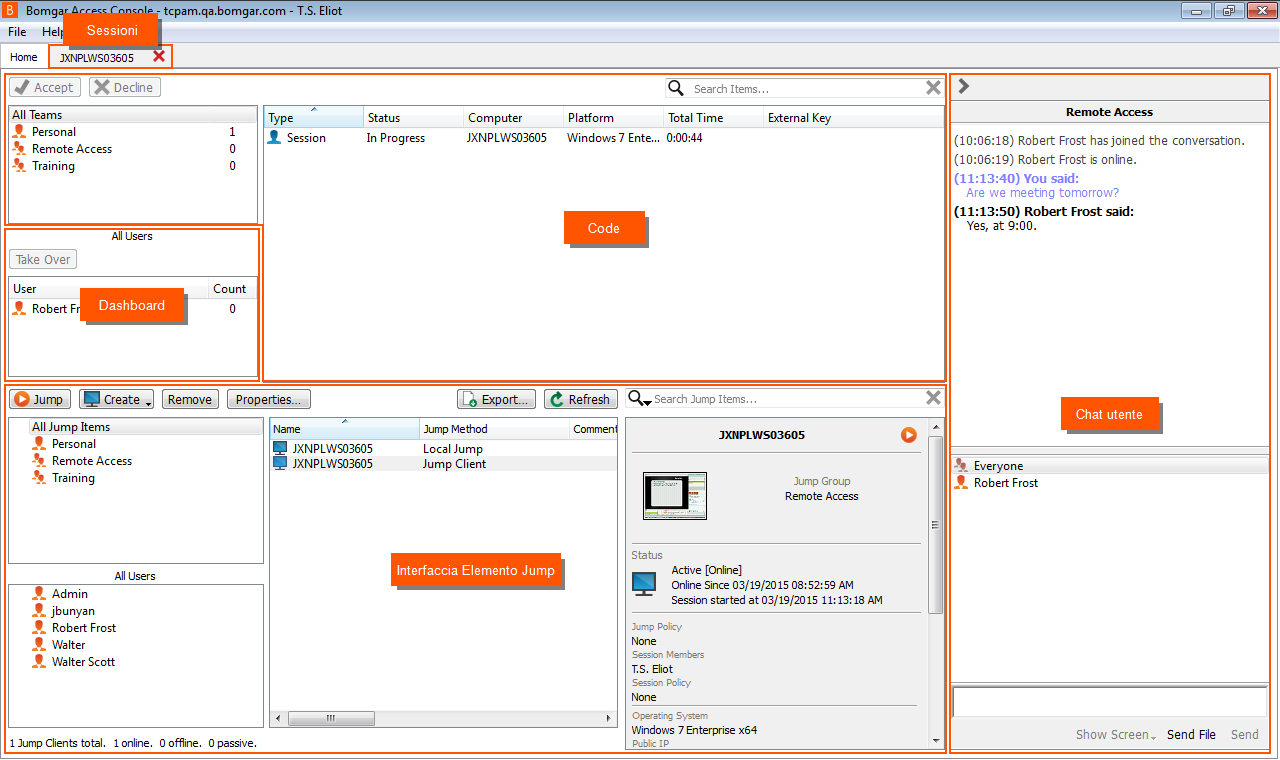Click the Send File link
The height and width of the screenshot is (760, 1280).
(1191, 735)
